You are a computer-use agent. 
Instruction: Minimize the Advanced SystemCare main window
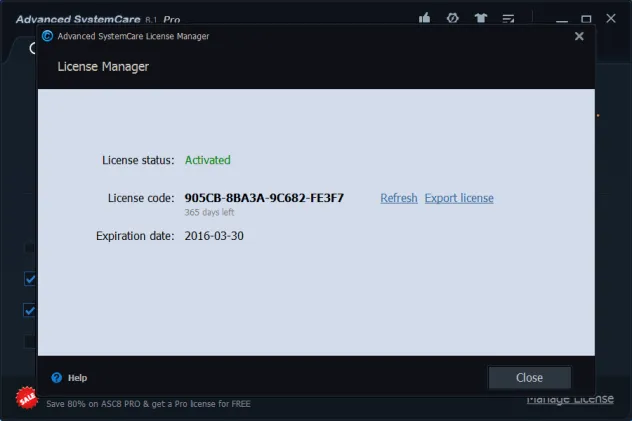561,19
